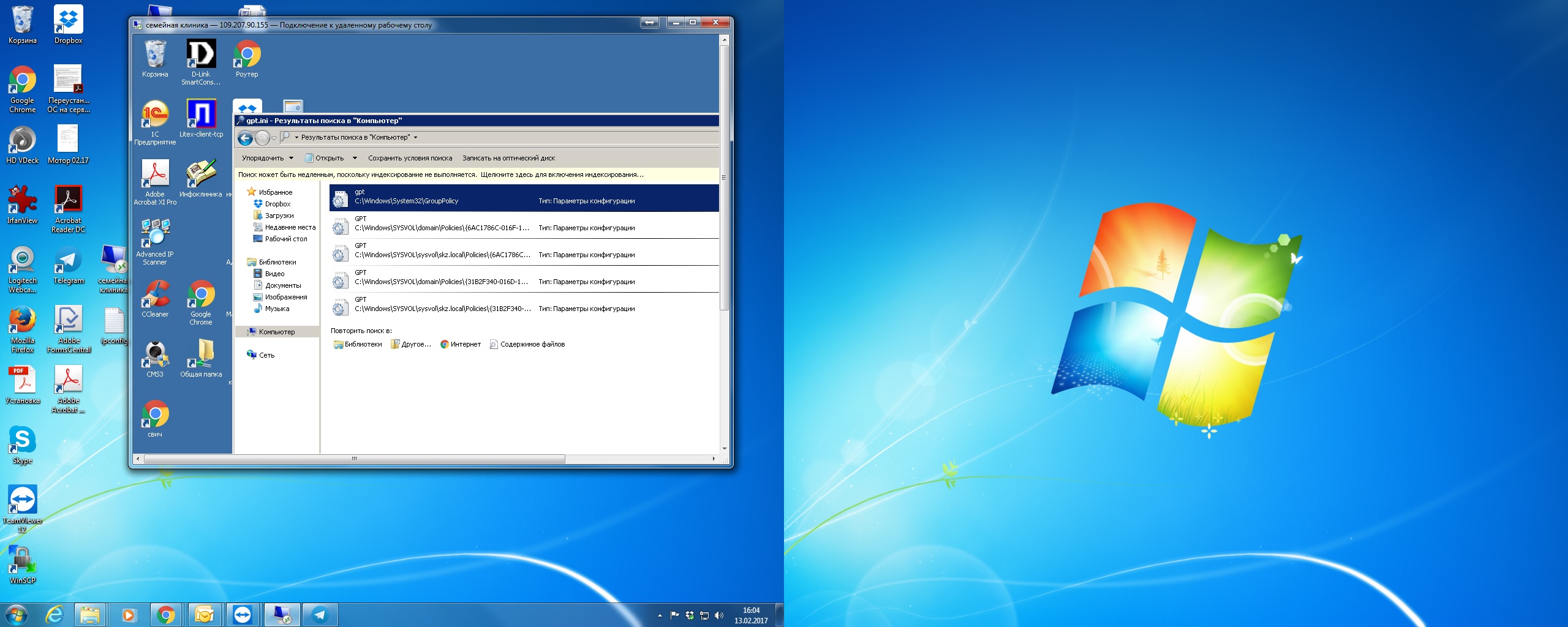The image size is (1568, 627).
Task: Open CCleaner icon in remote session
Action: pos(155,298)
